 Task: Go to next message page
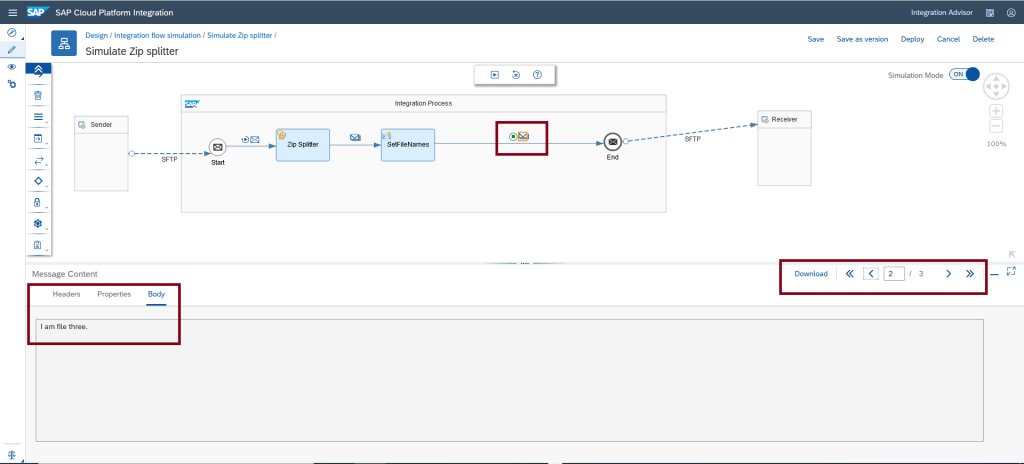949,274
